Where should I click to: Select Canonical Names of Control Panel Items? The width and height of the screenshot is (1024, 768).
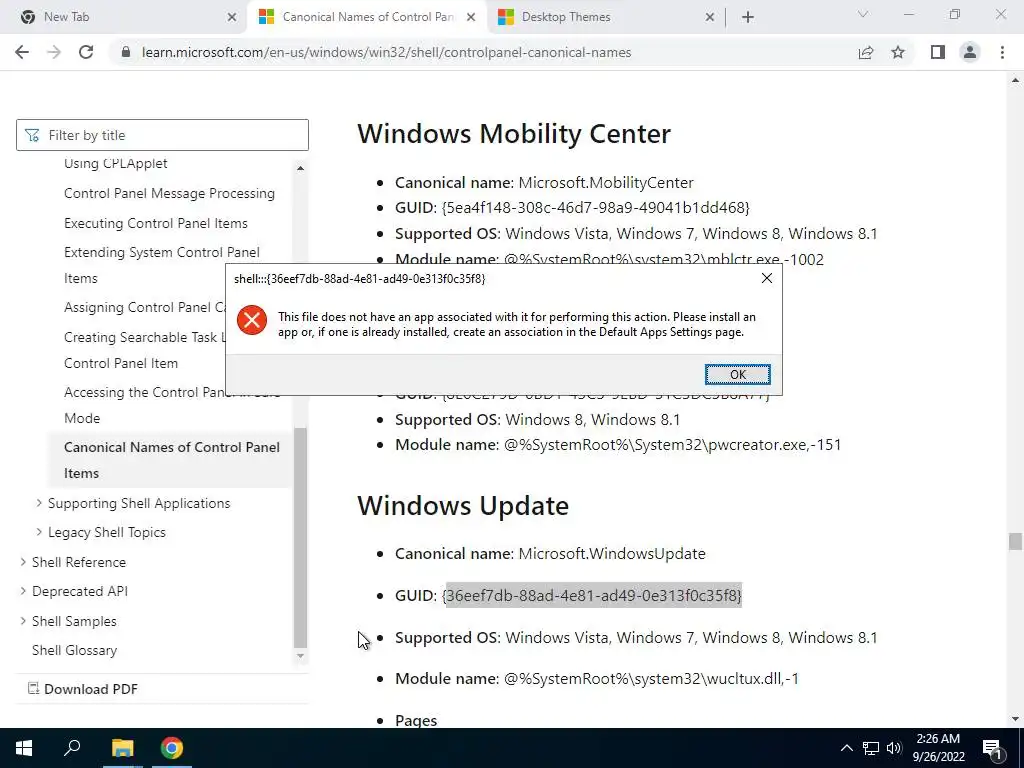172,460
